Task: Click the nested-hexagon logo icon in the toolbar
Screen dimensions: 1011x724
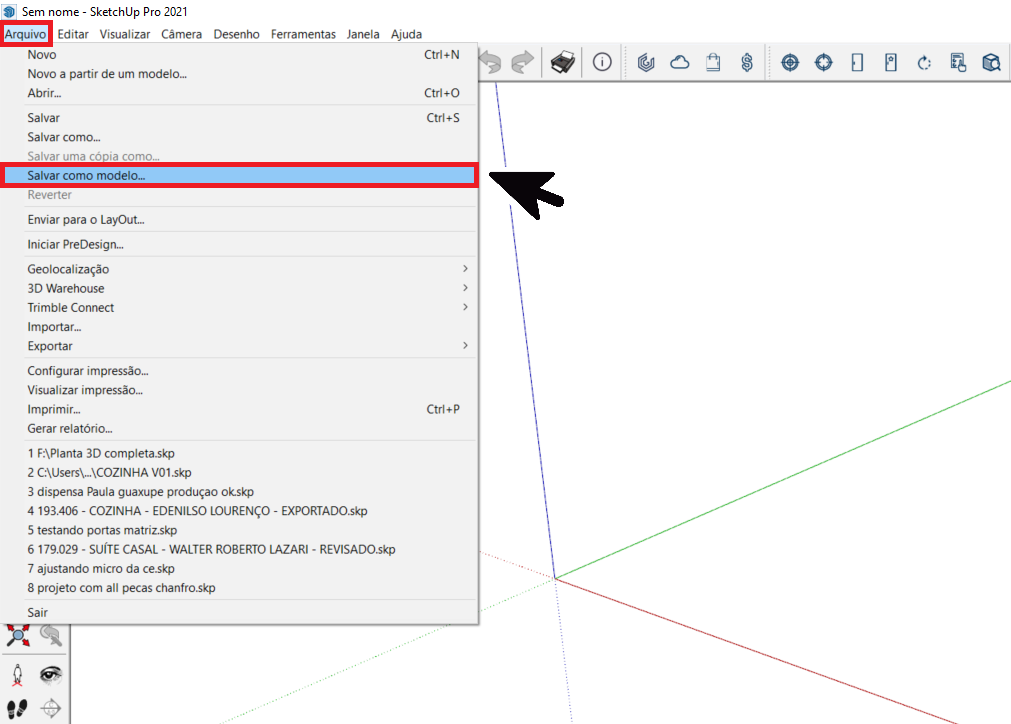Action: (x=646, y=63)
